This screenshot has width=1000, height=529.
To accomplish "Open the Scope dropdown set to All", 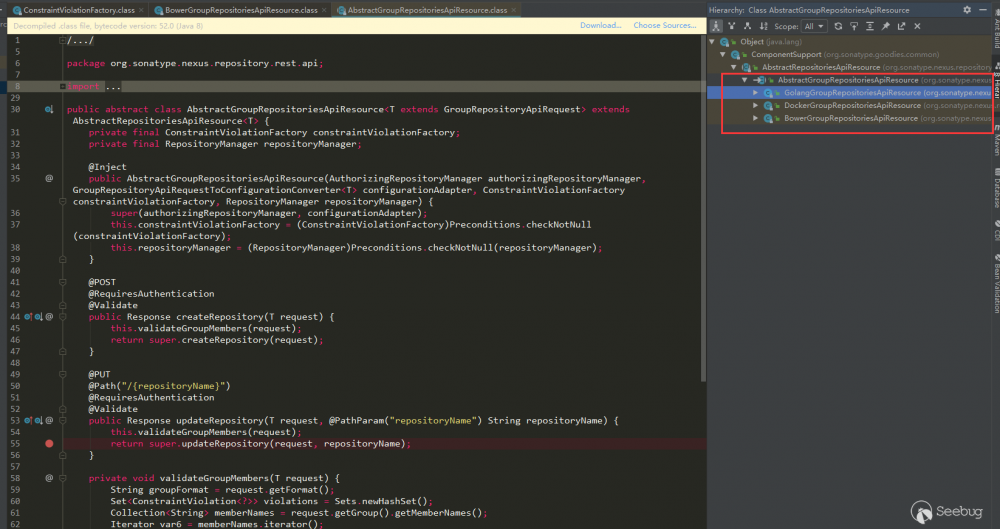I will (814, 26).
